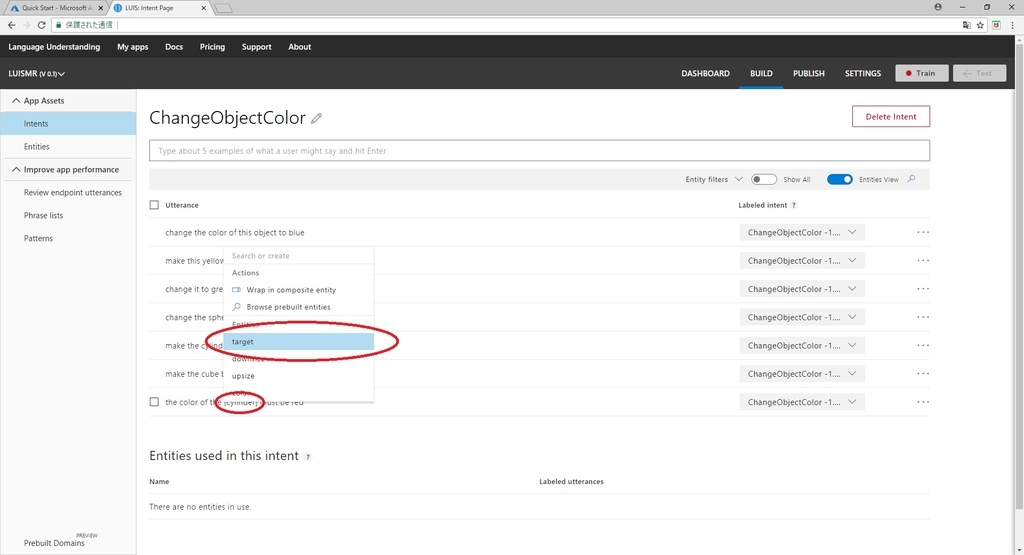
Task: Click the Train button
Action: pyautogui.click(x=921, y=73)
